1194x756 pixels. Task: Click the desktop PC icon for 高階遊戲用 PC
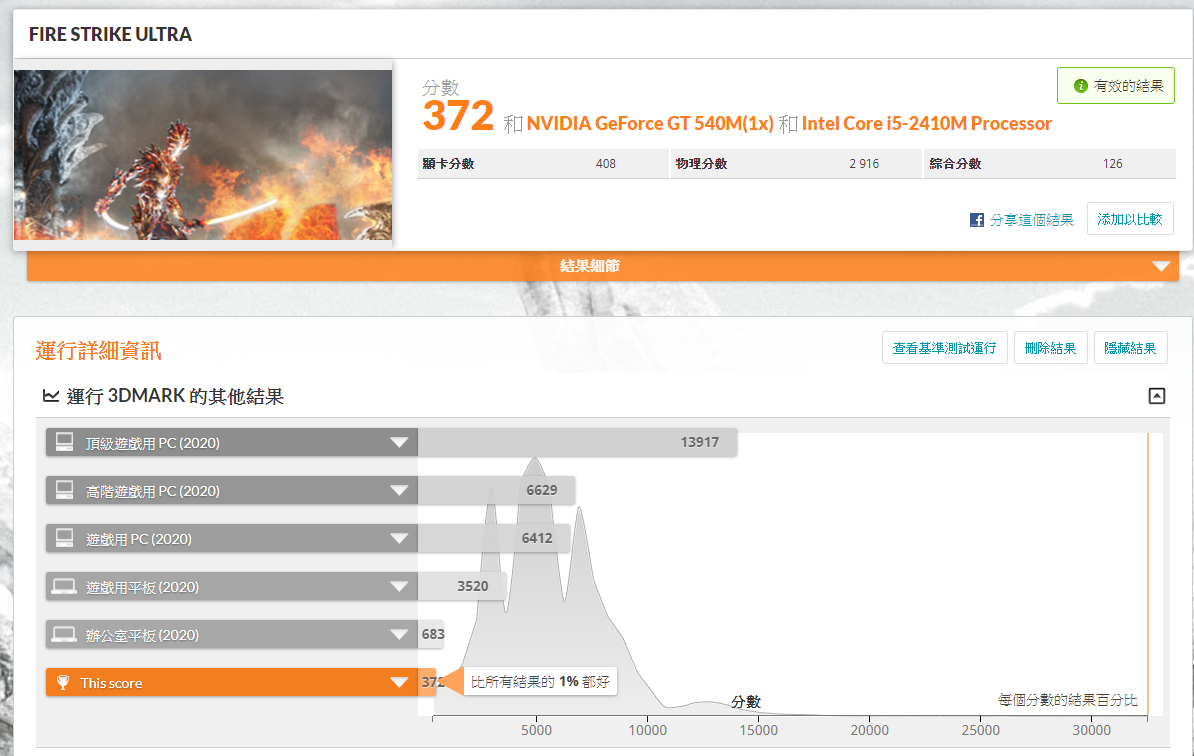[x=65, y=490]
